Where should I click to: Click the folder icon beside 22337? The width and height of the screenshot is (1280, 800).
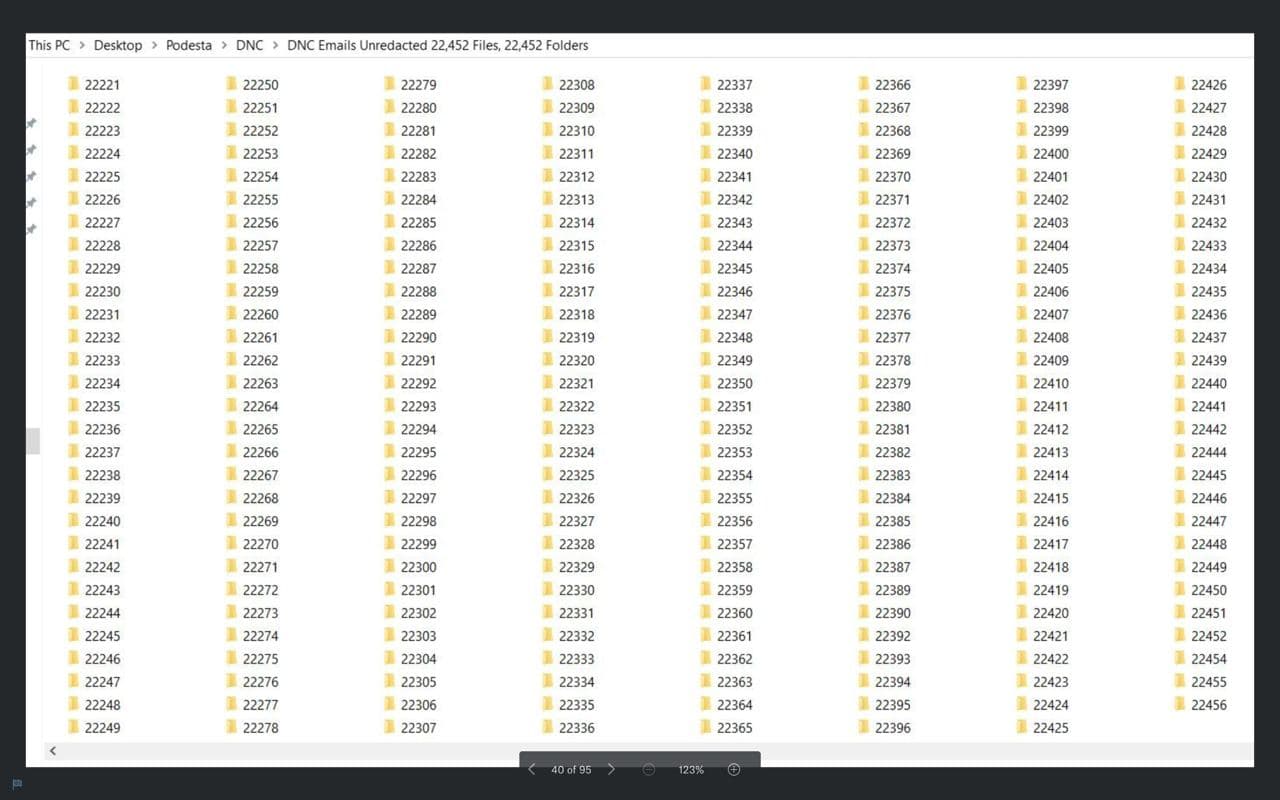705,85
